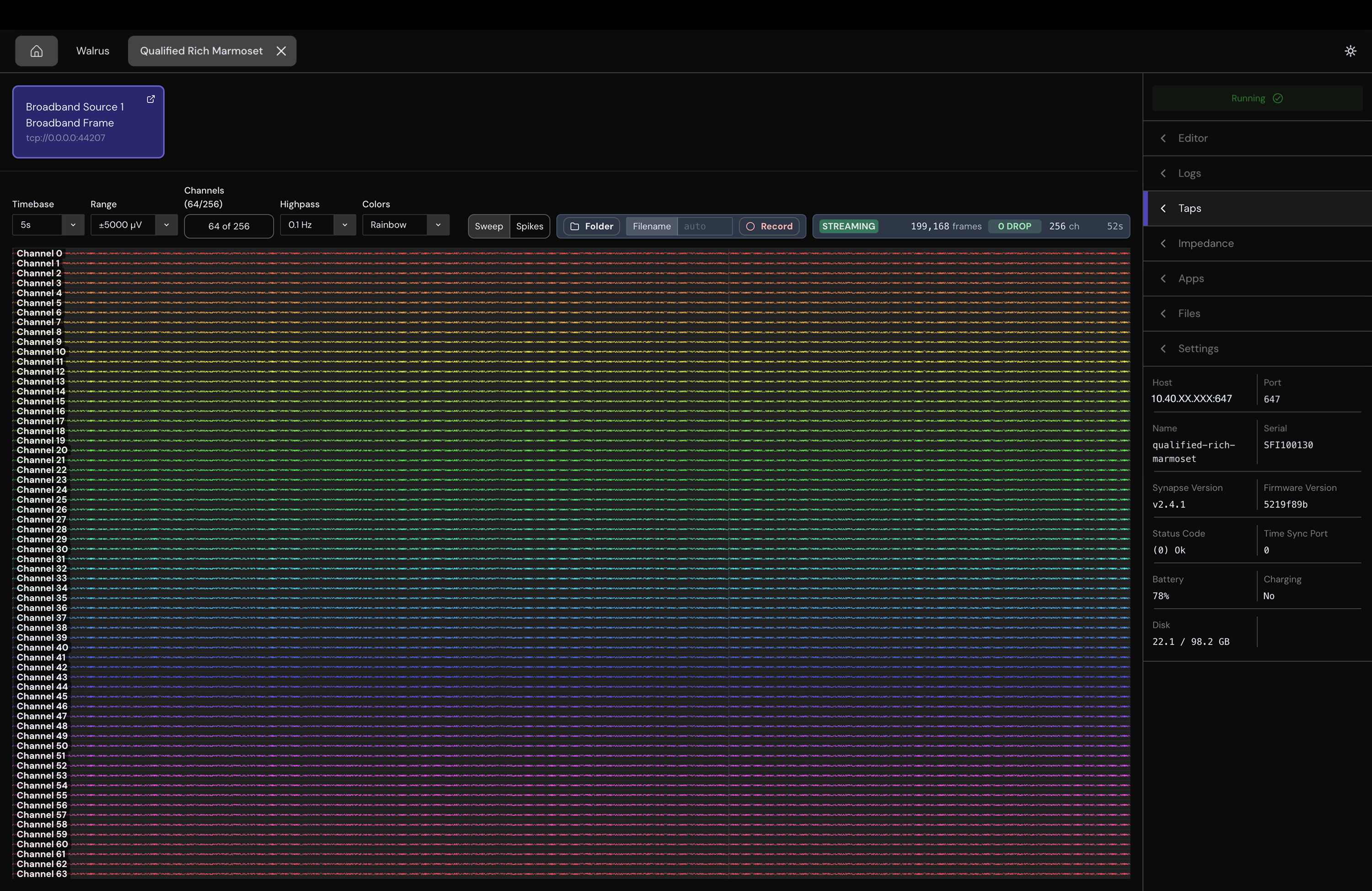Open the Range ±5000 µV dropdown
This screenshot has width=1372, height=891.
pyautogui.click(x=134, y=225)
